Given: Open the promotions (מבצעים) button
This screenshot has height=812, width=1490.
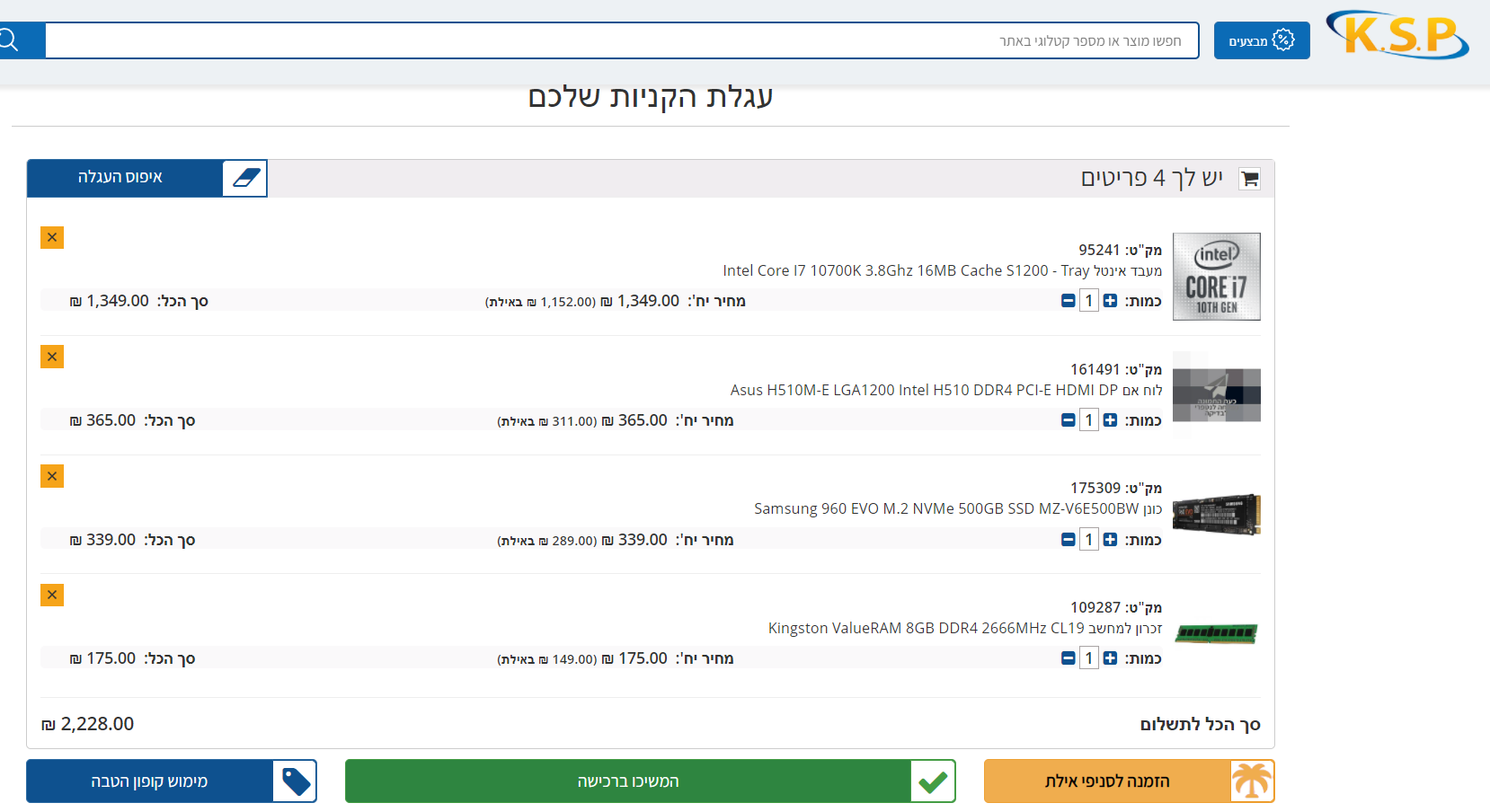Looking at the screenshot, I should (x=1262, y=40).
